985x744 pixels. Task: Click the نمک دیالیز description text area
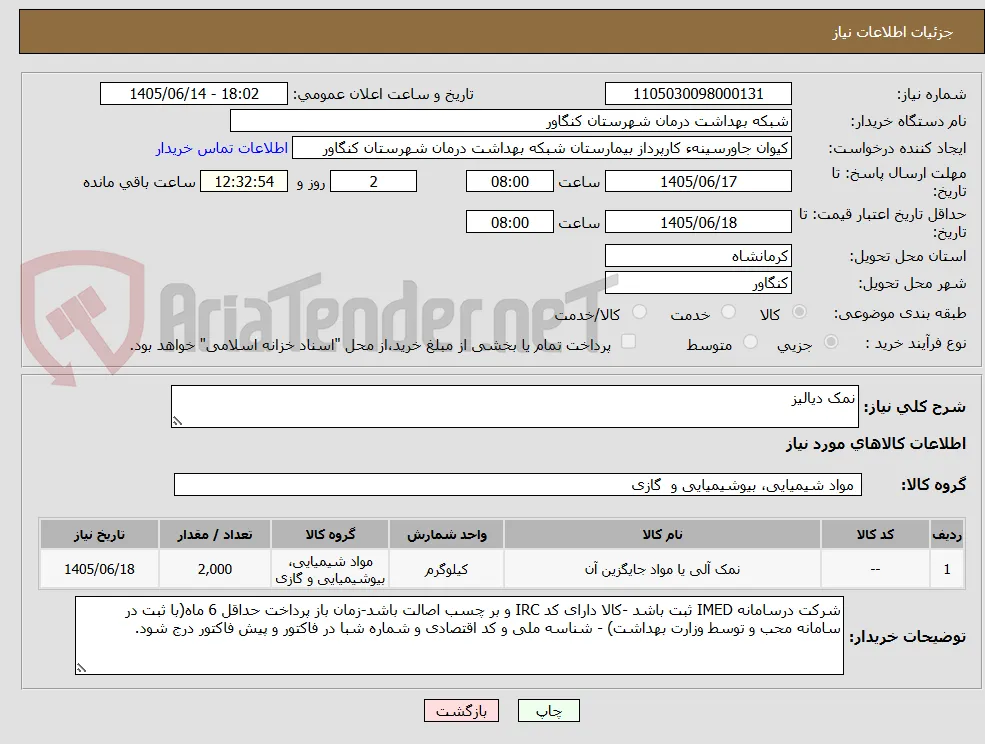click(x=514, y=407)
